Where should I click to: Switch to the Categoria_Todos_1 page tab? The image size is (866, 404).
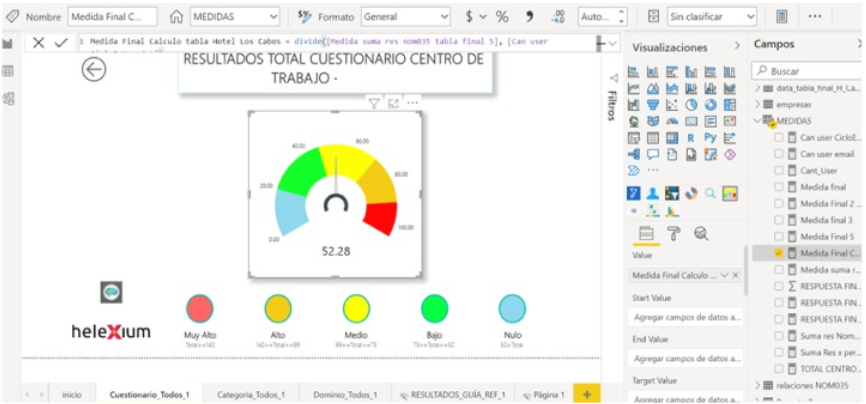[x=251, y=395]
